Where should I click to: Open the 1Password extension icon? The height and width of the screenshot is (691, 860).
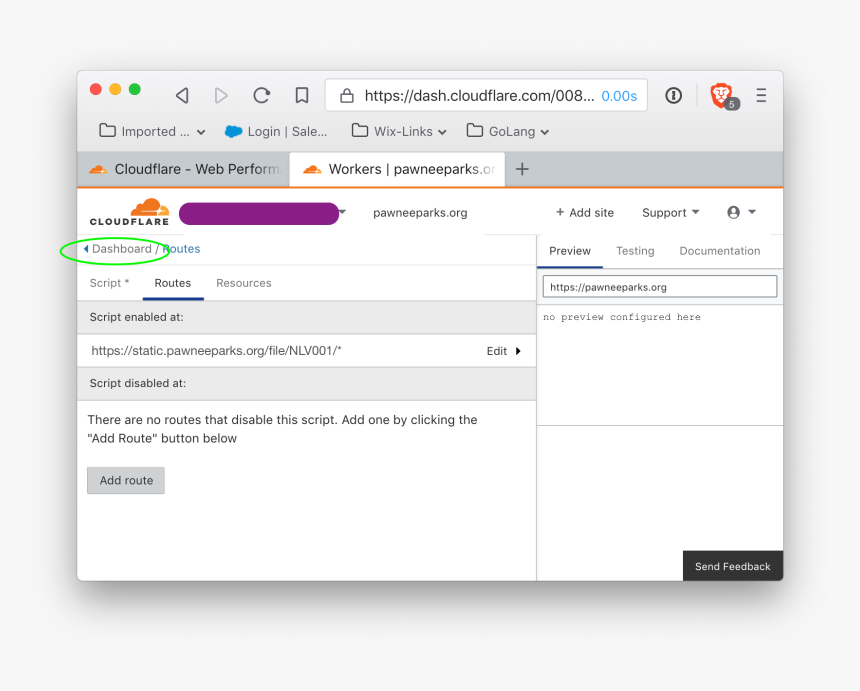tap(674, 95)
